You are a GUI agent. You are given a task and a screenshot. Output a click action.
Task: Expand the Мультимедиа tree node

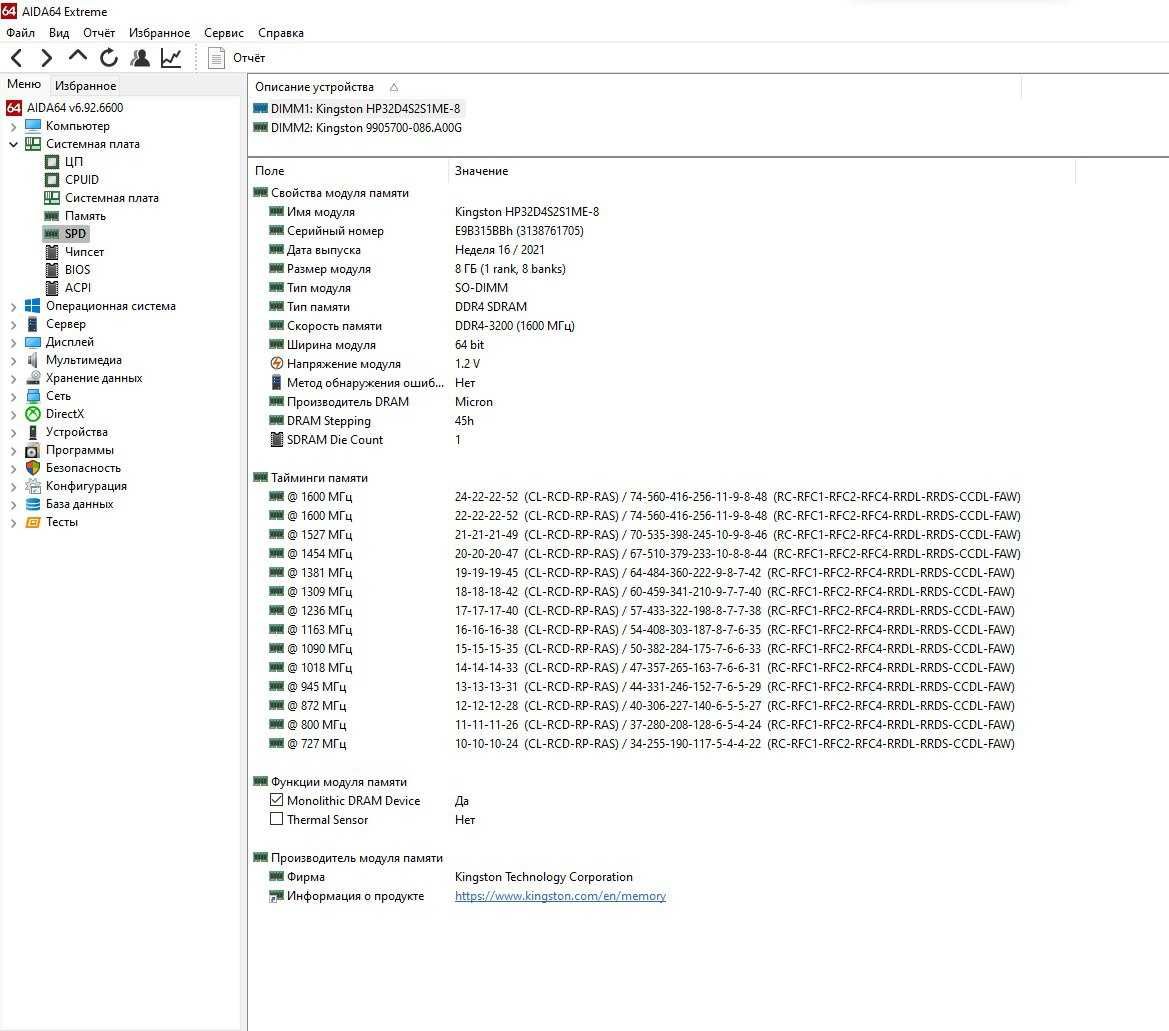tap(13, 360)
